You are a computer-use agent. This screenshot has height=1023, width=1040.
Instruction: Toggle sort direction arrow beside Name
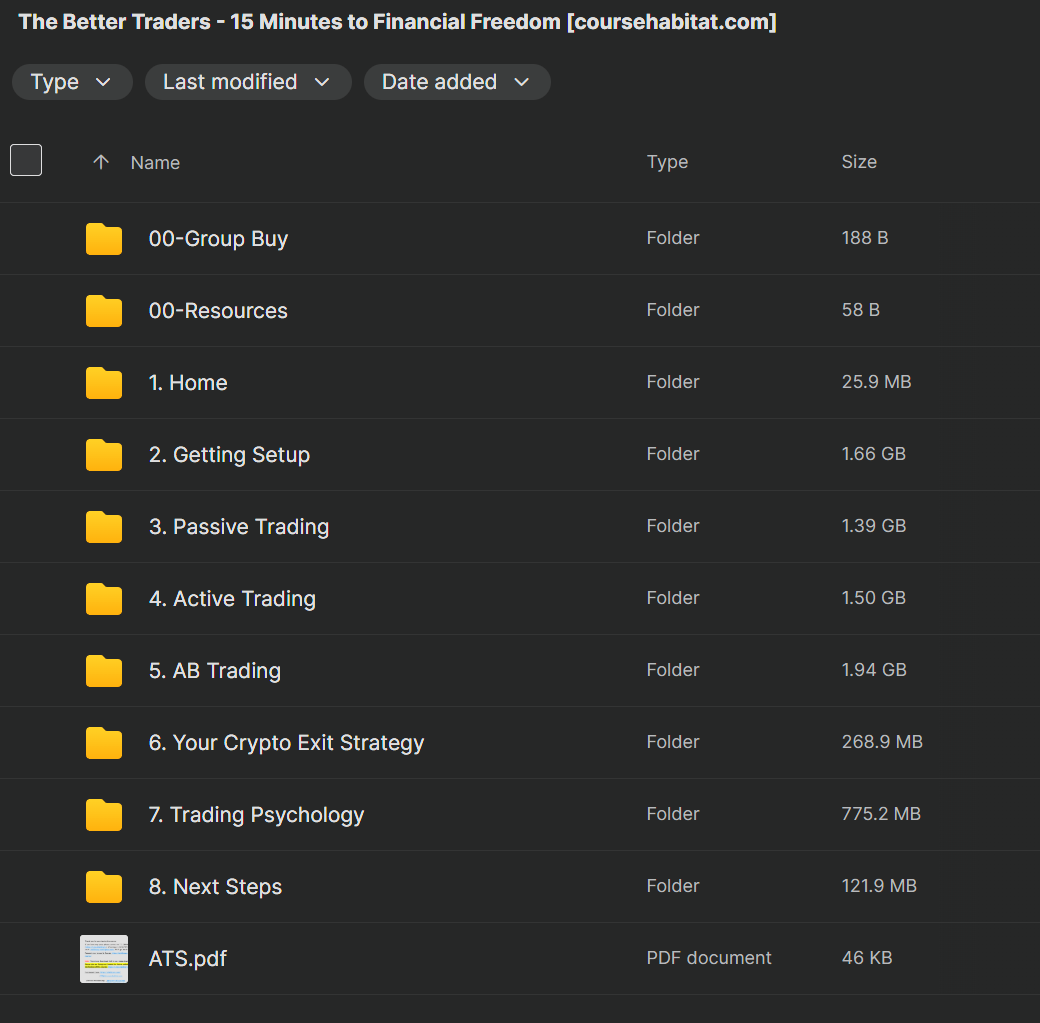click(x=101, y=162)
